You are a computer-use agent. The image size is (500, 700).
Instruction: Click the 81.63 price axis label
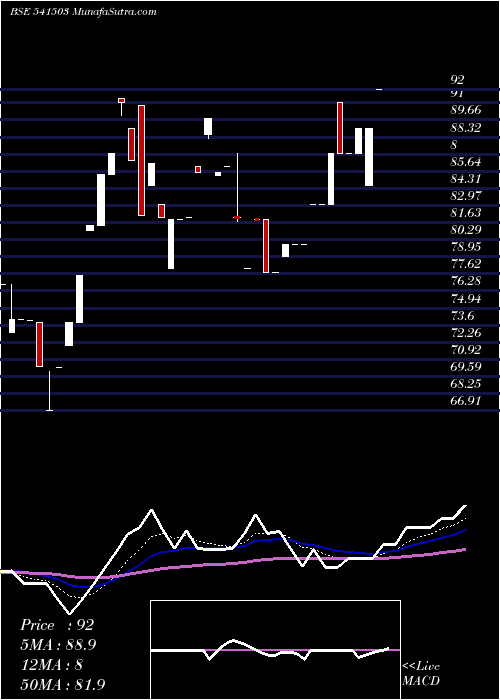[x=466, y=213]
